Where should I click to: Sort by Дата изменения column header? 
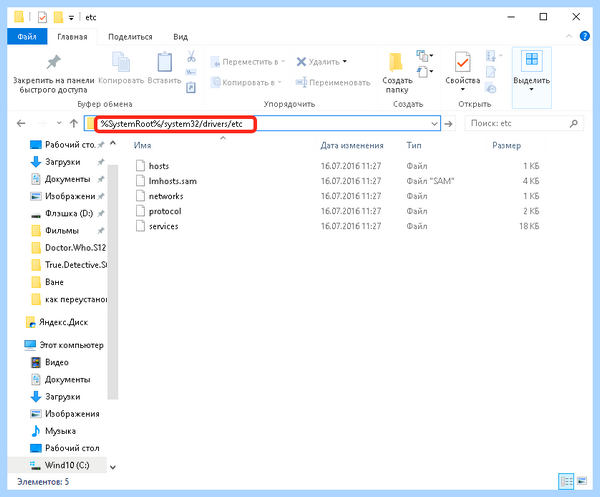click(352, 145)
